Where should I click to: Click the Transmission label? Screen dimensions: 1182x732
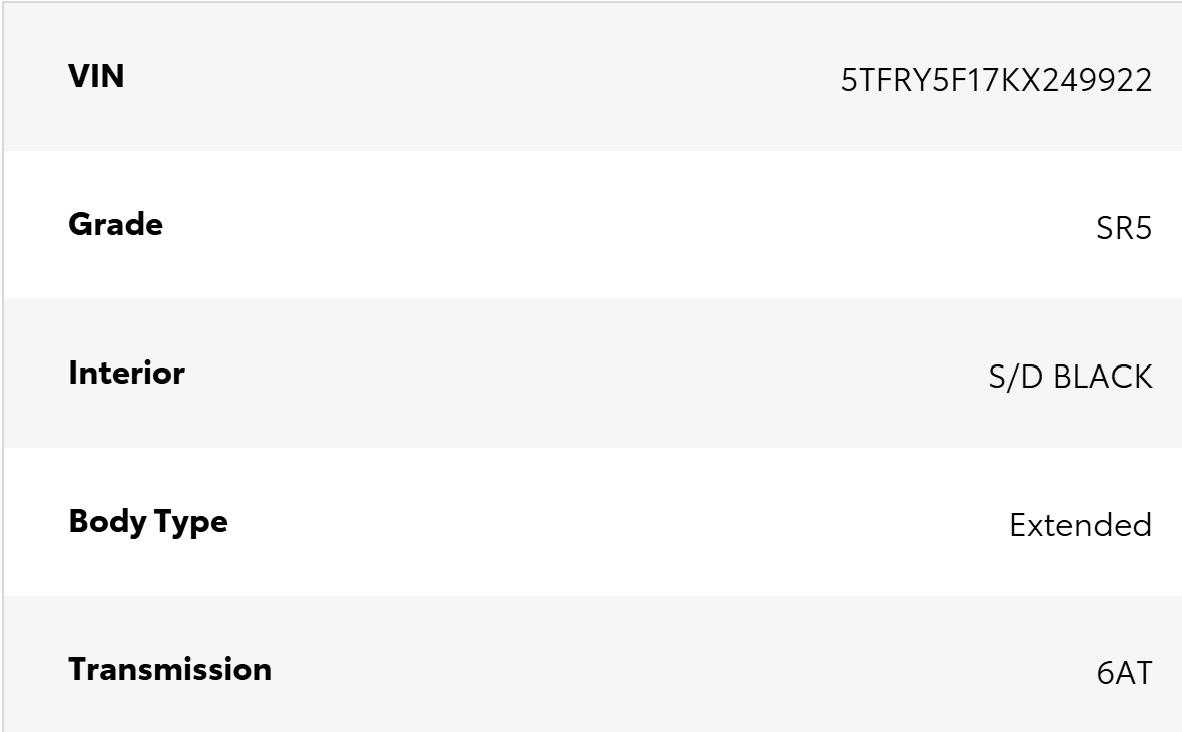[x=170, y=669]
